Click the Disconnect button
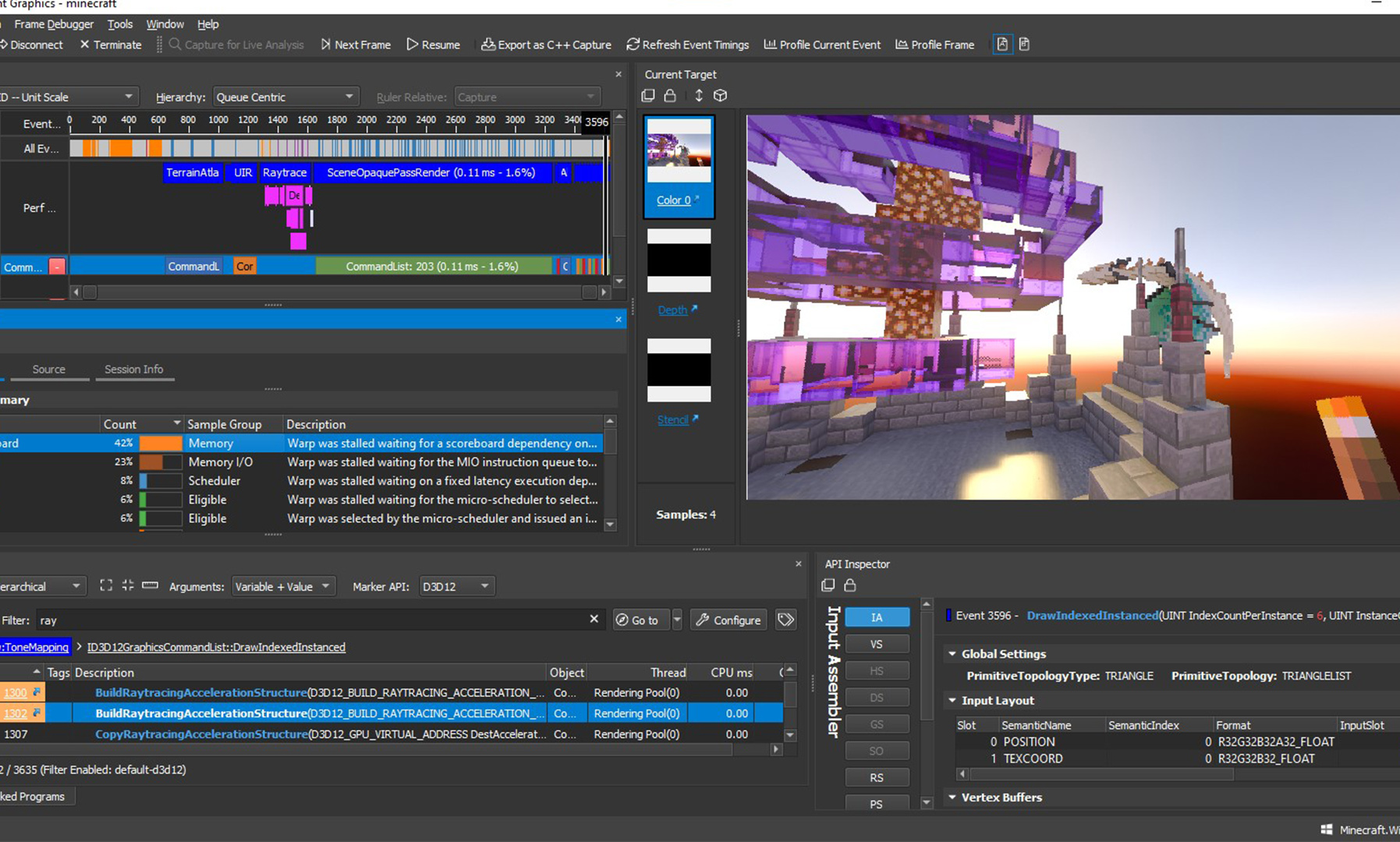 (31, 44)
